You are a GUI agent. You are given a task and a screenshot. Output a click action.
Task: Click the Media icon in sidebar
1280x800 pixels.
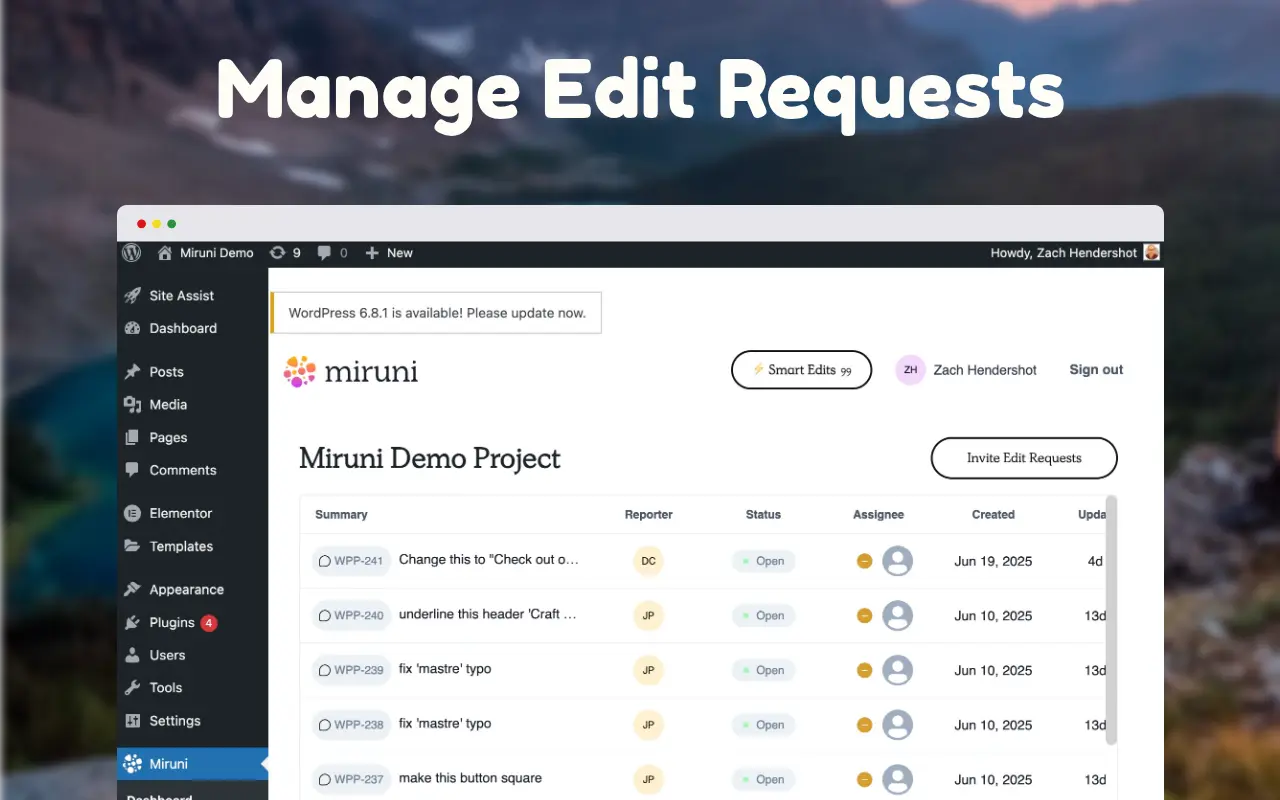pyautogui.click(x=132, y=404)
